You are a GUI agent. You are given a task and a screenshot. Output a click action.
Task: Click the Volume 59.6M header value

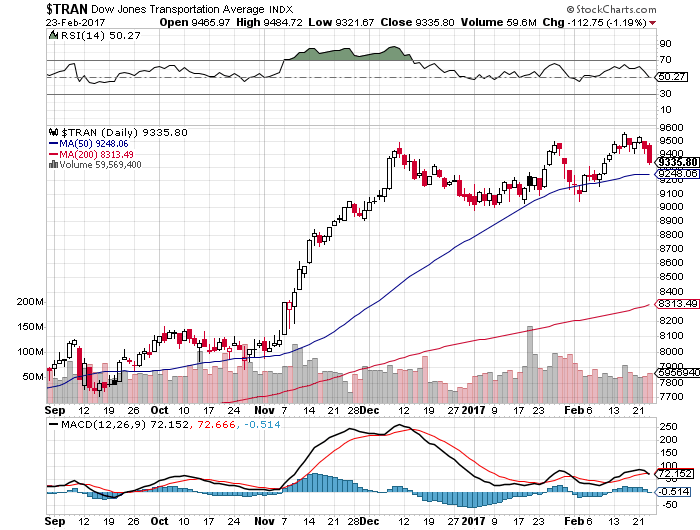coord(499,22)
